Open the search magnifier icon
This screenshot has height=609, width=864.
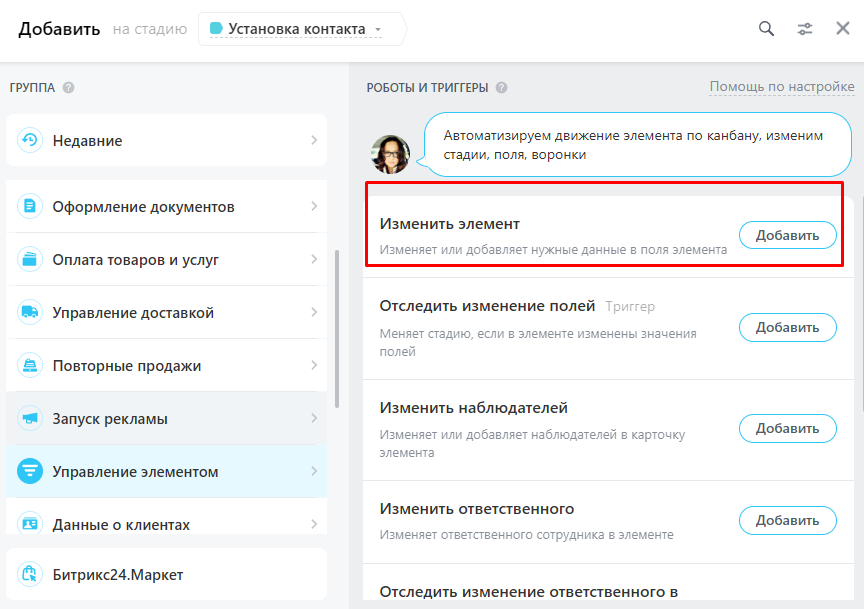(x=766, y=29)
